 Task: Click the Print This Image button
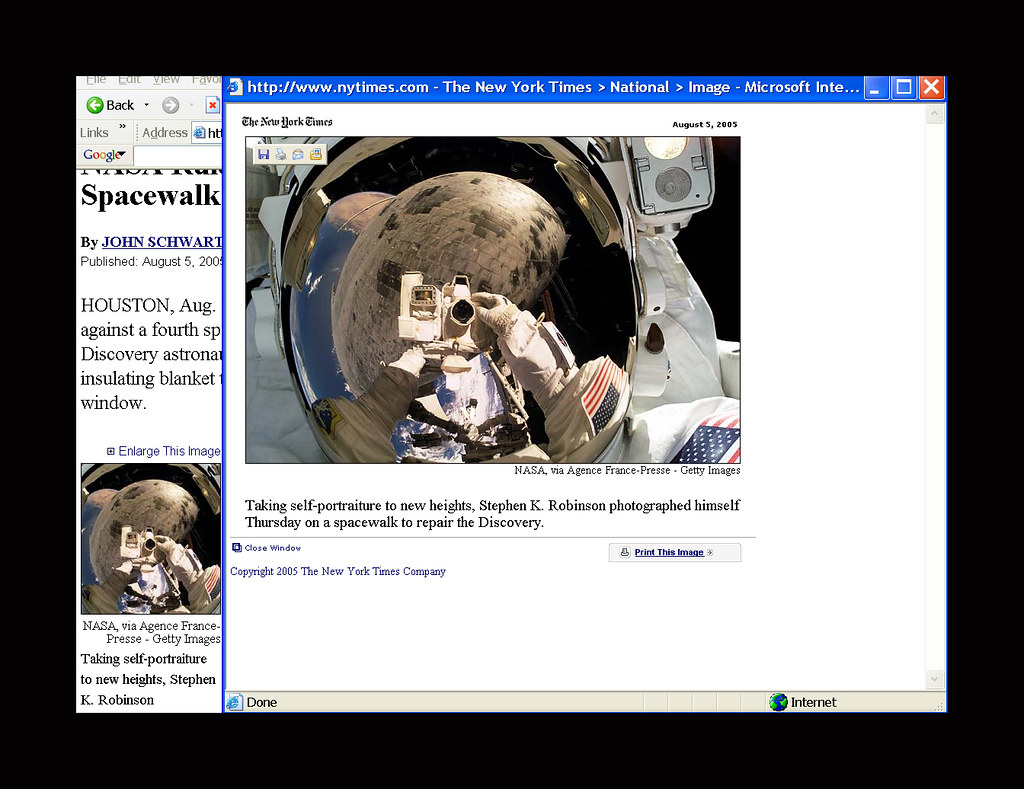point(675,553)
